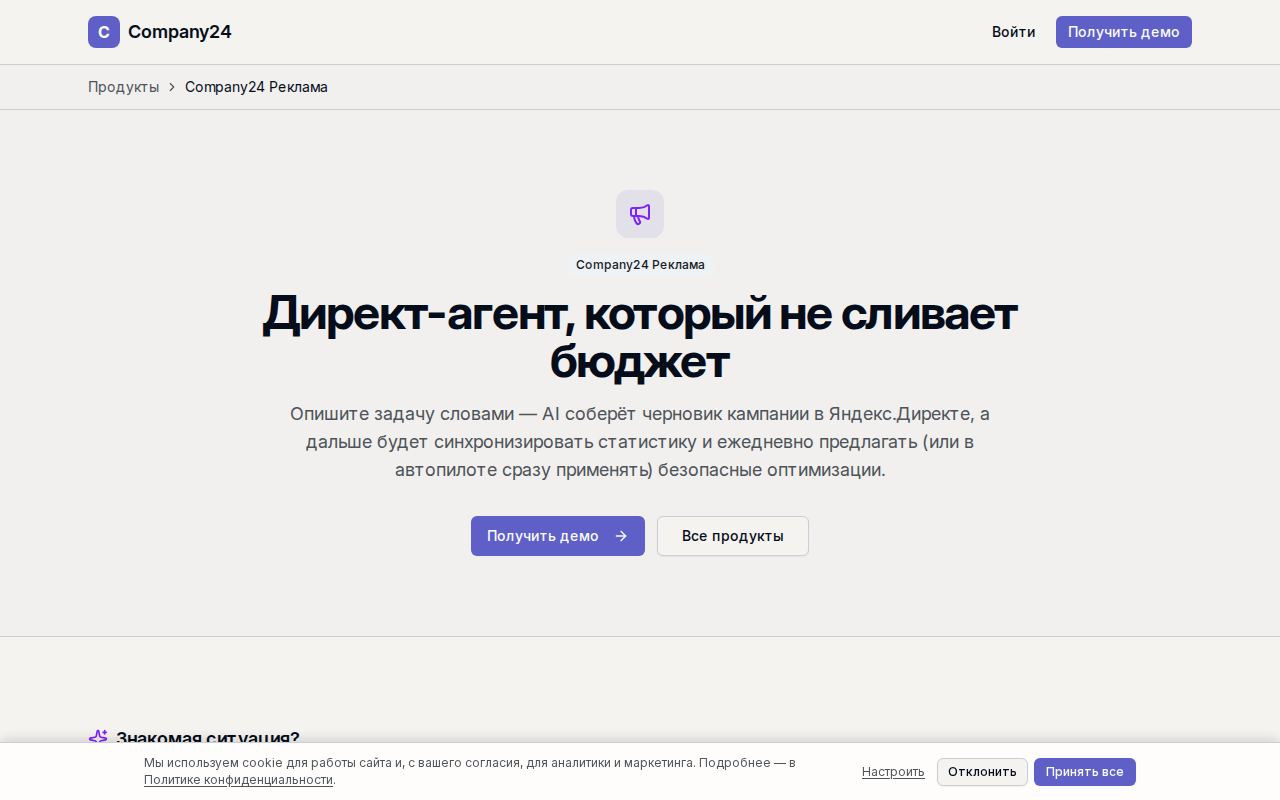Screen dimensions: 1280x800
Task: Click the Company24 logo icon
Action: pos(104,32)
